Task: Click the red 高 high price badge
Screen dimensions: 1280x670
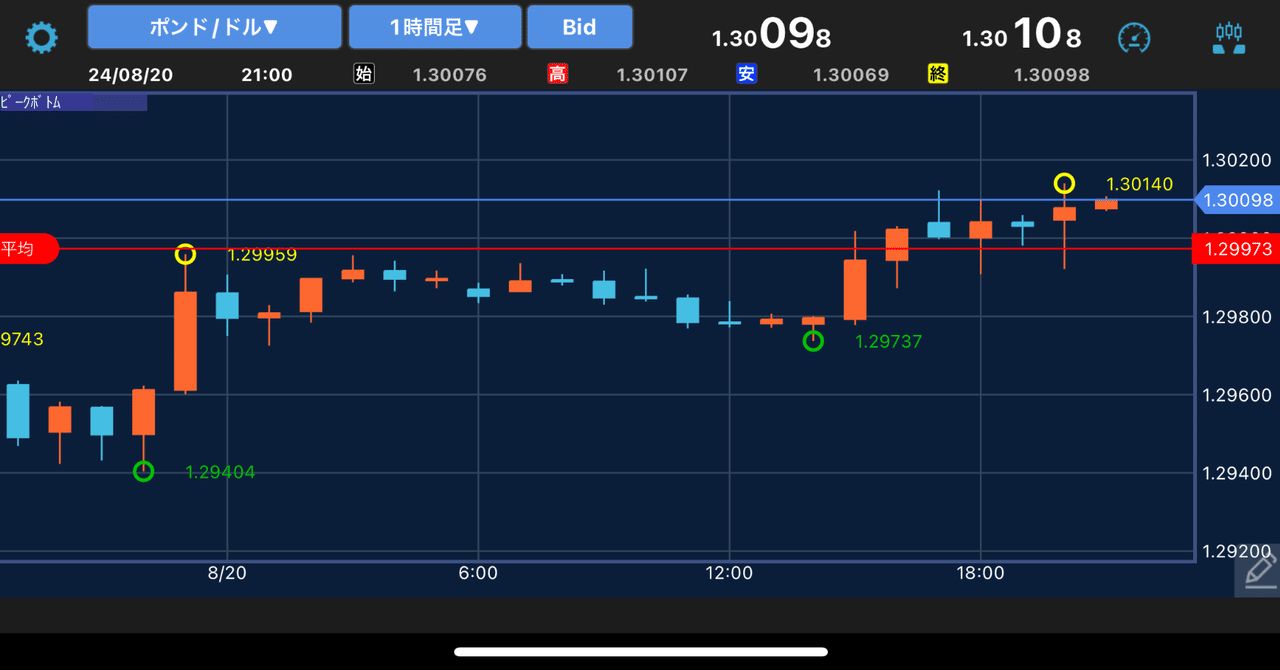Action: point(559,74)
